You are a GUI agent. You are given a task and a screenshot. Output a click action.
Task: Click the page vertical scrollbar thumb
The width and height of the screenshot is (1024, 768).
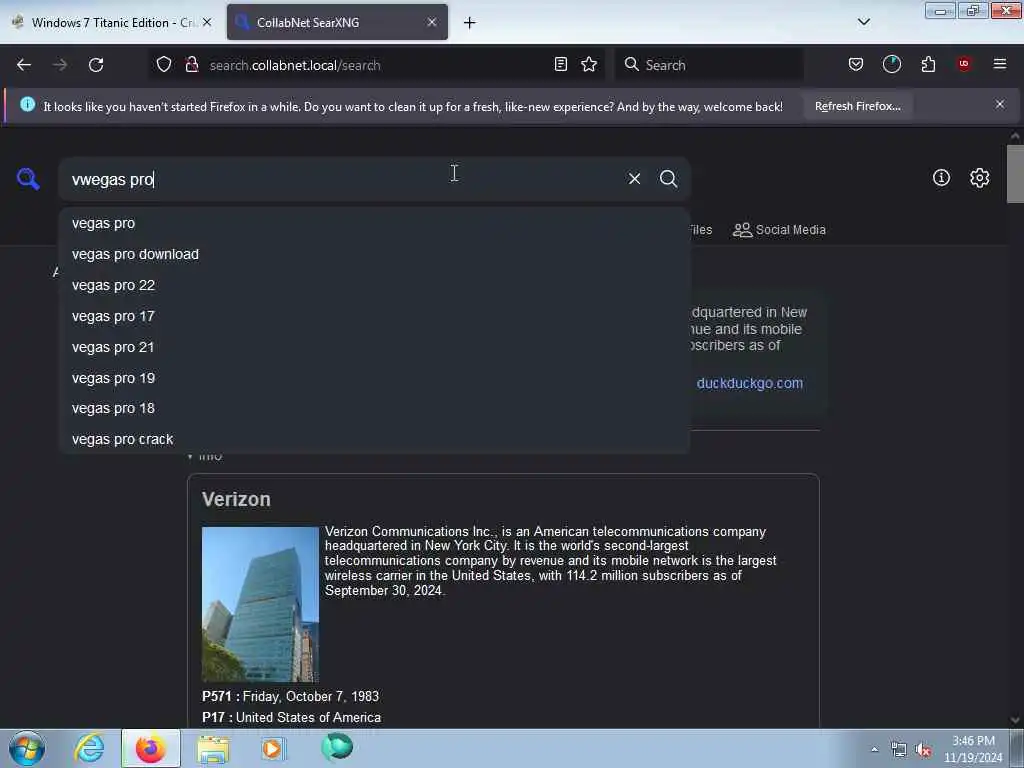click(1015, 174)
